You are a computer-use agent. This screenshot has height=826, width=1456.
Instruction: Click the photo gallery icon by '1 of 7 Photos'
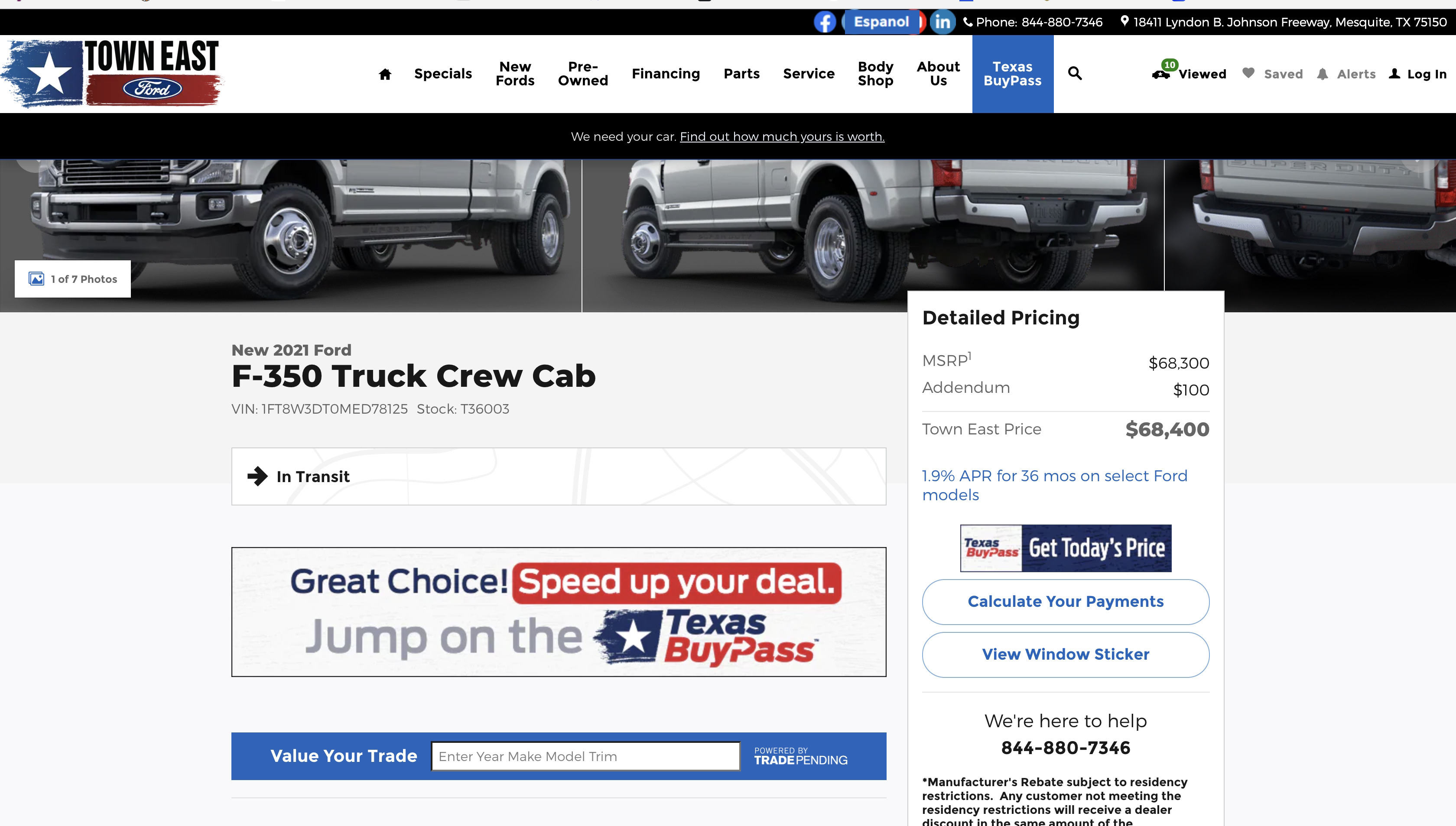[36, 279]
